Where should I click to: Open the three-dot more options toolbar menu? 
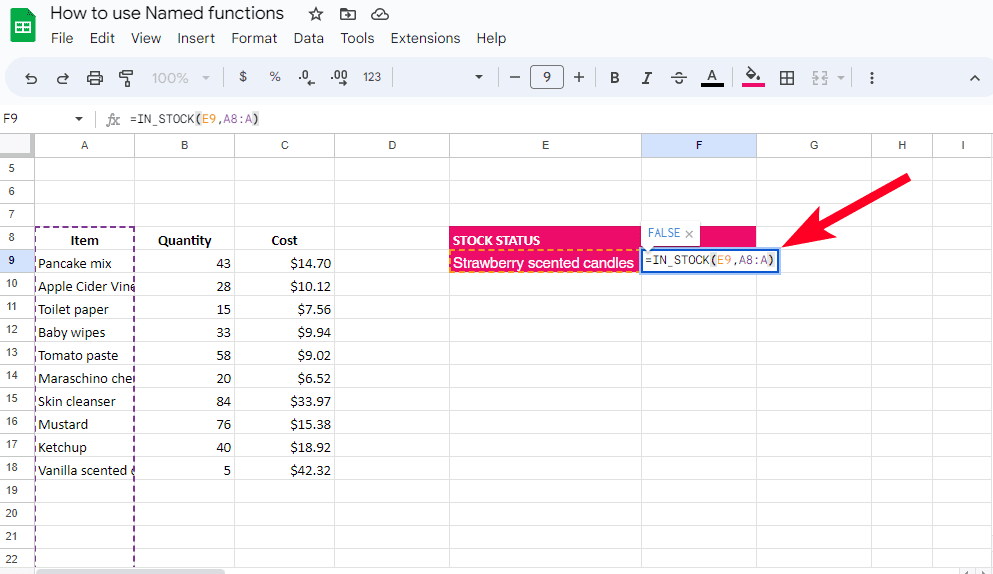872,78
